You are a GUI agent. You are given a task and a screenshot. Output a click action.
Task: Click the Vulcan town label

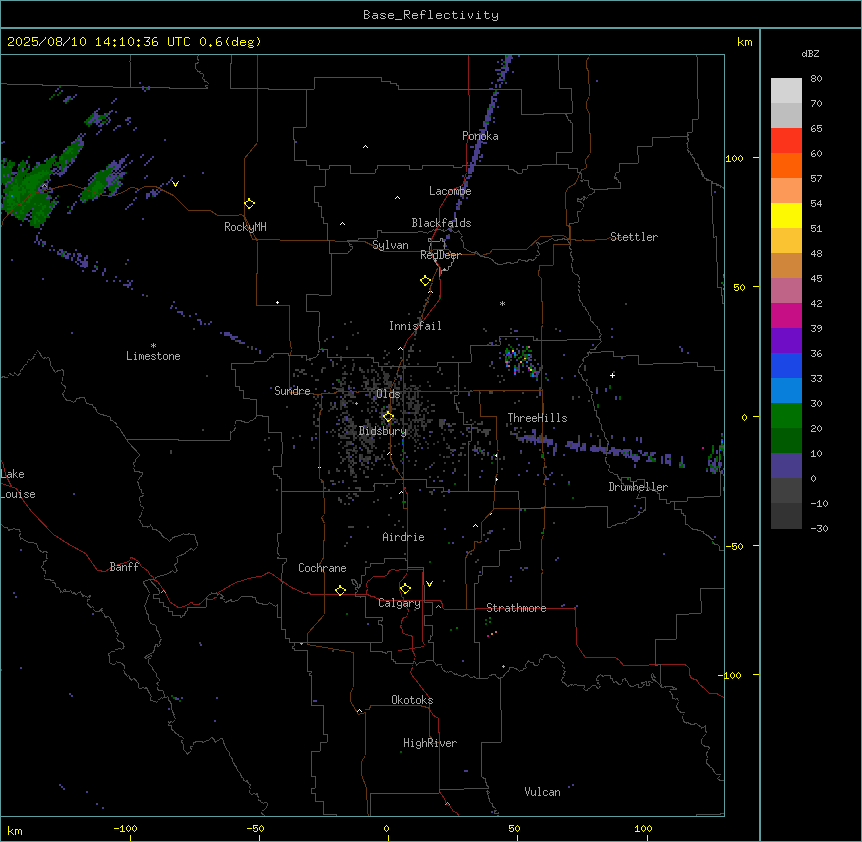pos(543,792)
